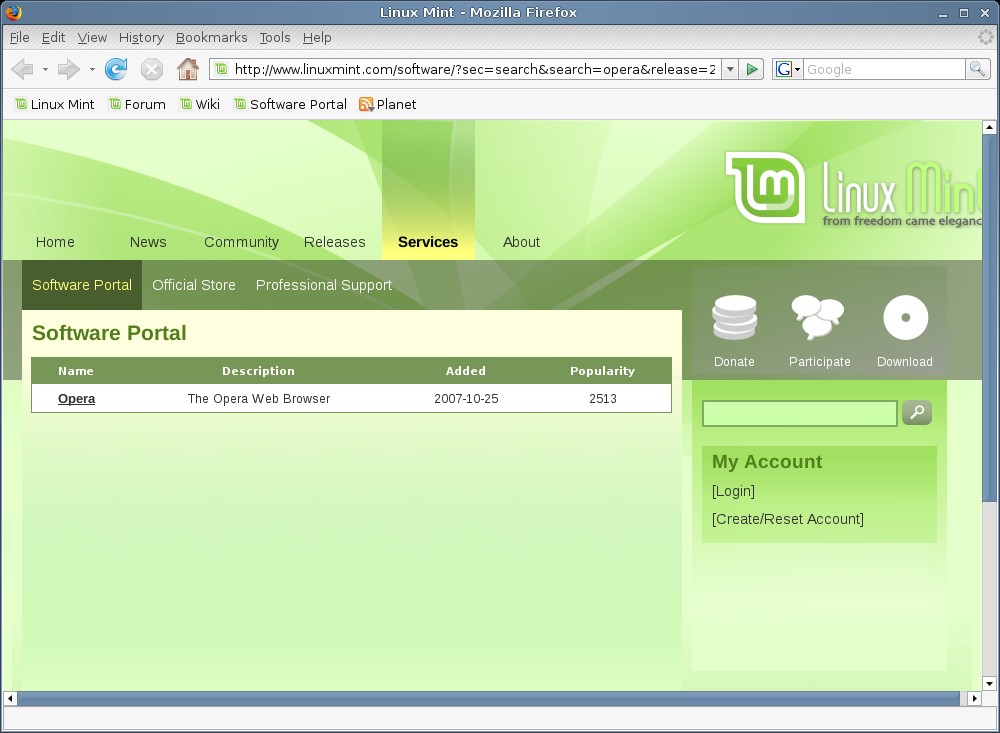Go to the Home site tab

click(x=55, y=242)
